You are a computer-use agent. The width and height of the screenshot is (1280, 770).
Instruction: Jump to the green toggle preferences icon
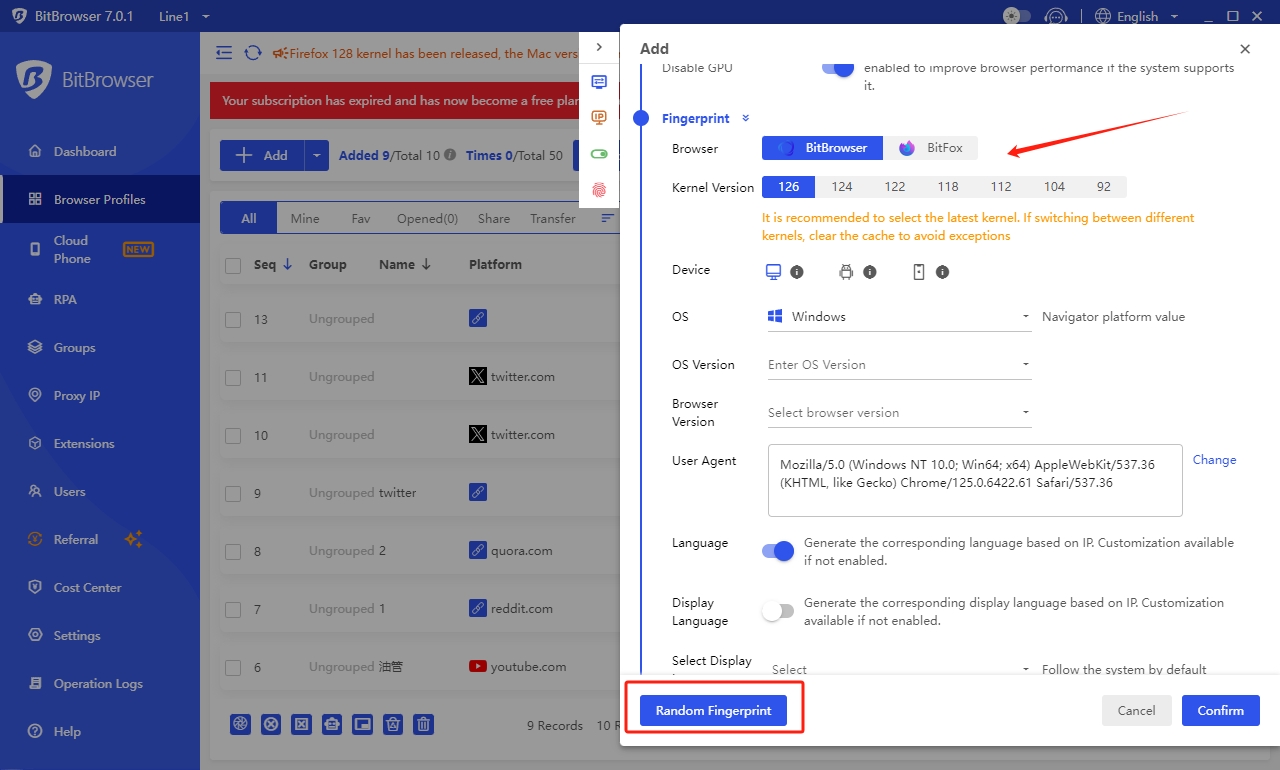(599, 154)
